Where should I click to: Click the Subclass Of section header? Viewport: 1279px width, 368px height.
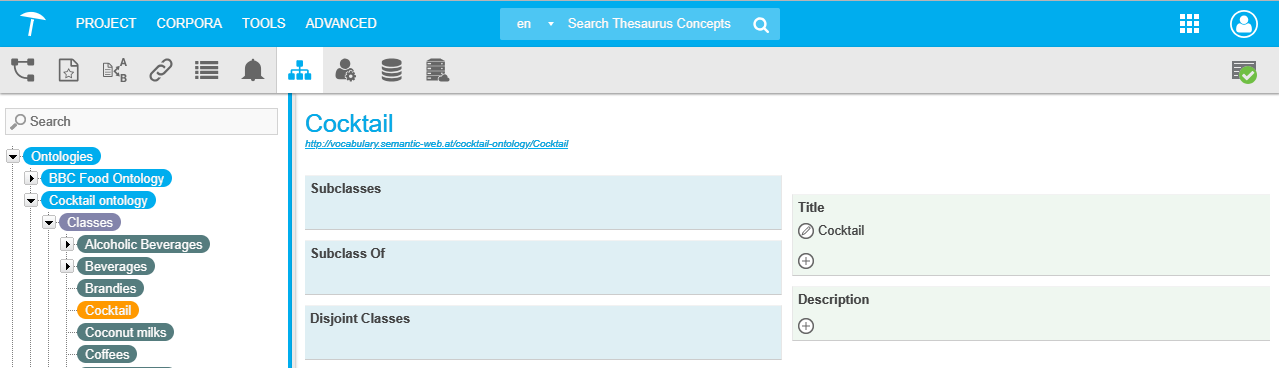point(348,253)
